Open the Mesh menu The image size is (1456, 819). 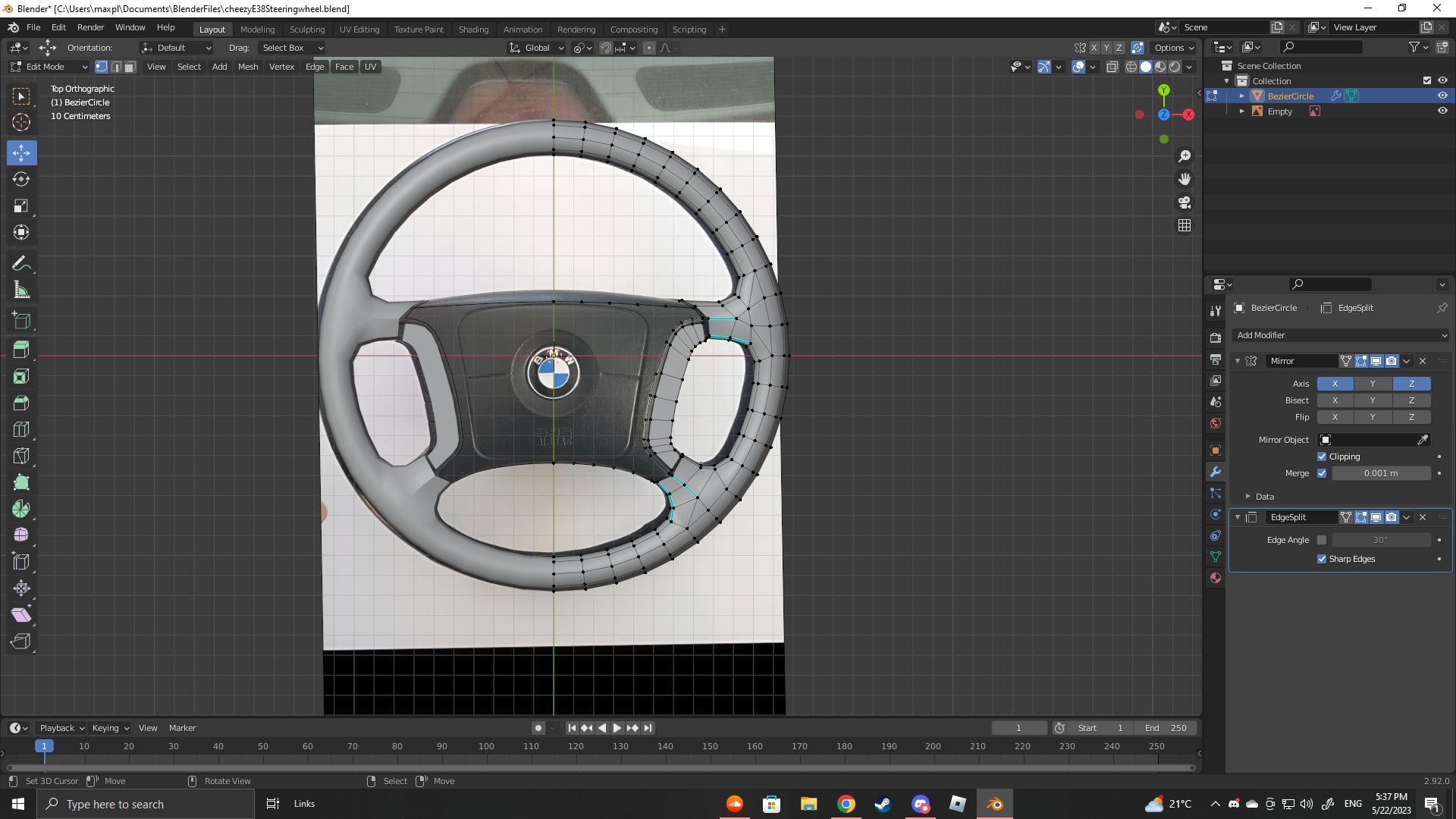(248, 67)
